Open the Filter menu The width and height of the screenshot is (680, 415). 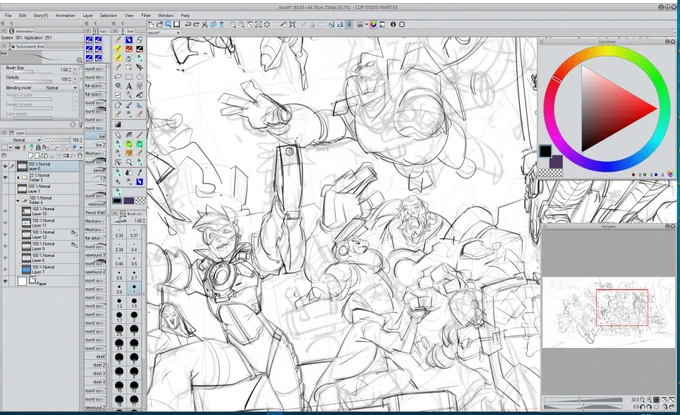[146, 15]
